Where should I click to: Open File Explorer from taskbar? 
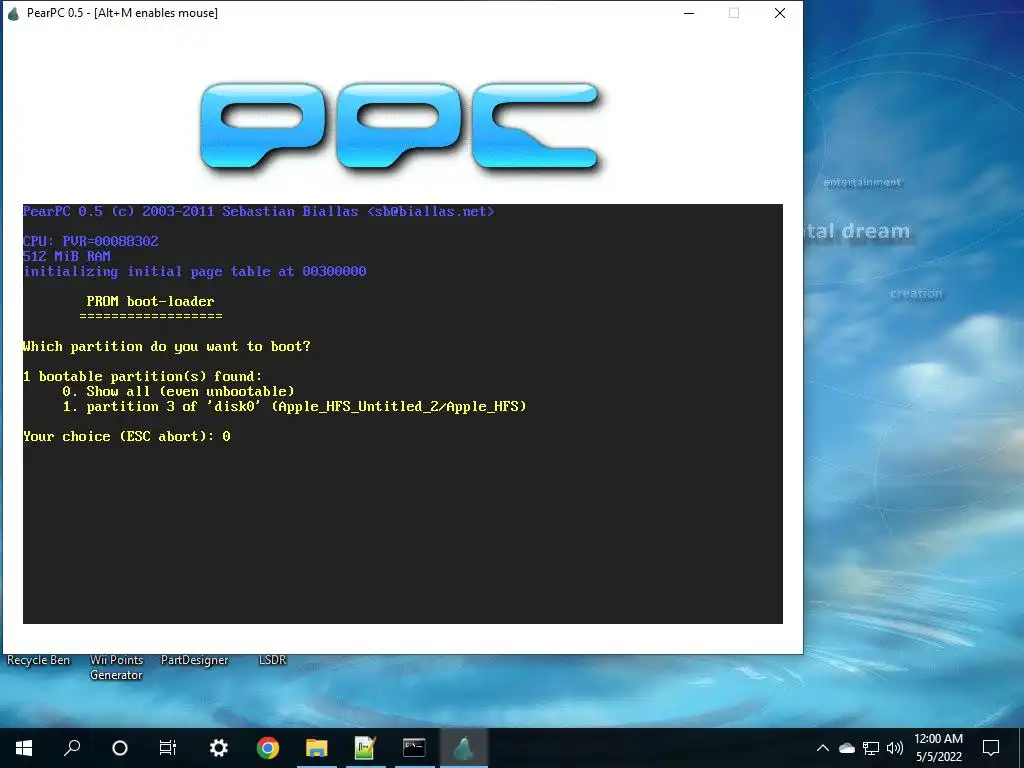click(317, 748)
